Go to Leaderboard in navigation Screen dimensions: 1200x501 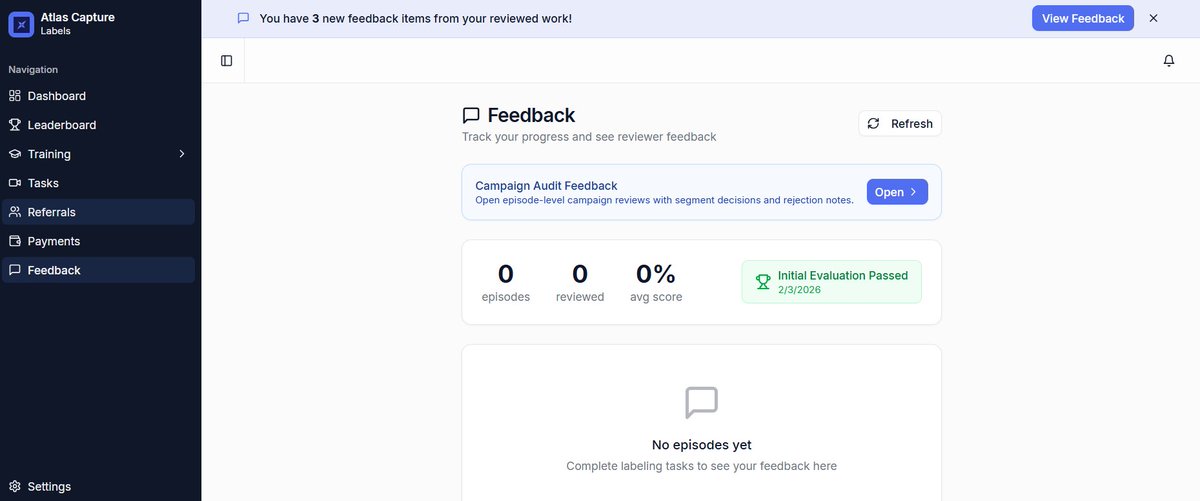(x=98, y=125)
